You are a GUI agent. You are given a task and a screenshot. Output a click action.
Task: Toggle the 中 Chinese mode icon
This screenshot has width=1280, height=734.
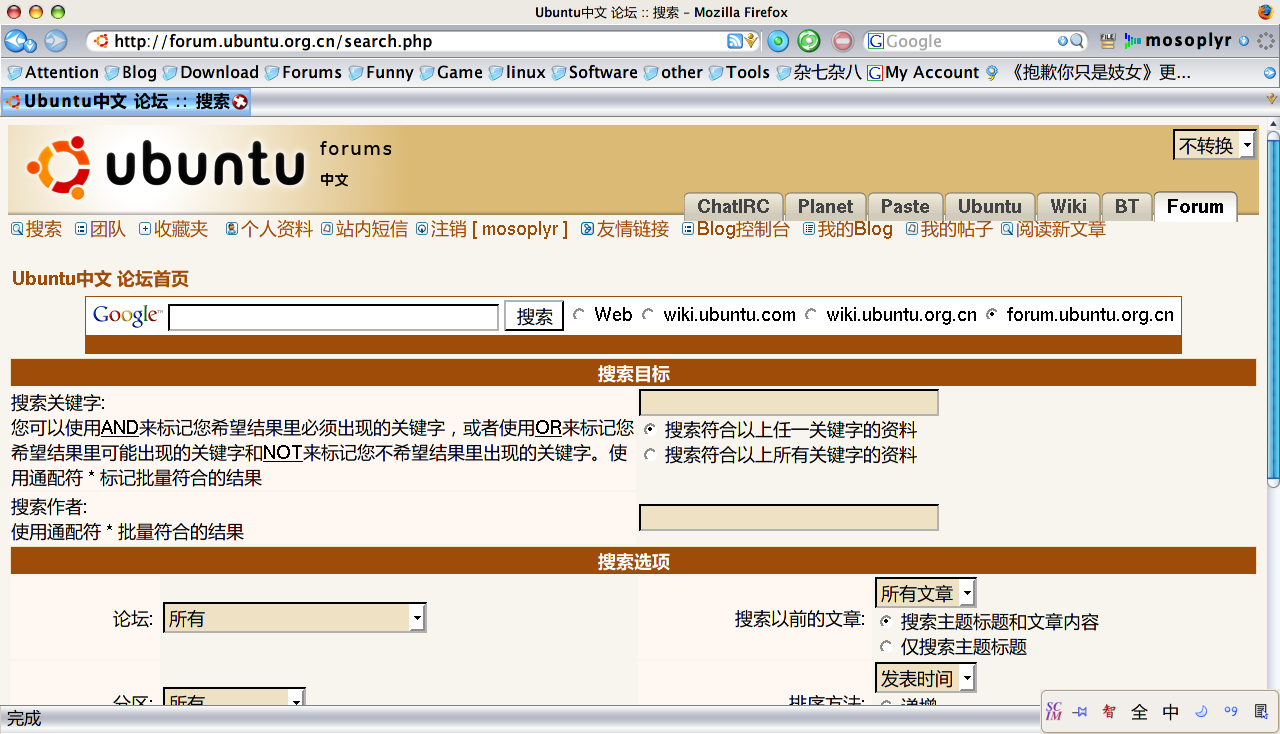pyautogui.click(x=1170, y=712)
